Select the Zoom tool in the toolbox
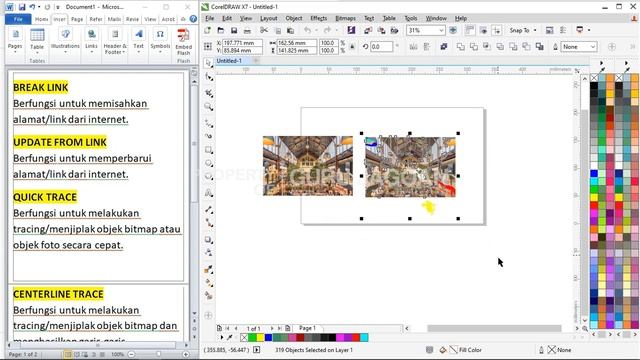This screenshot has height=360, width=640. [209, 107]
